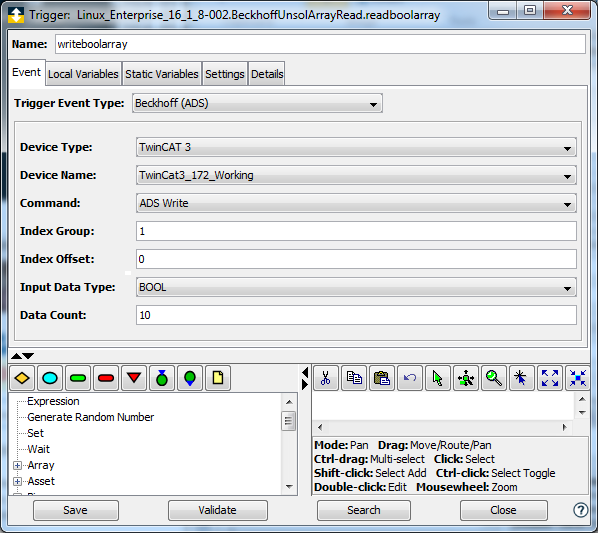Click the Cut scissors icon
Viewport: 598px width, 533px height.
tap(326, 378)
